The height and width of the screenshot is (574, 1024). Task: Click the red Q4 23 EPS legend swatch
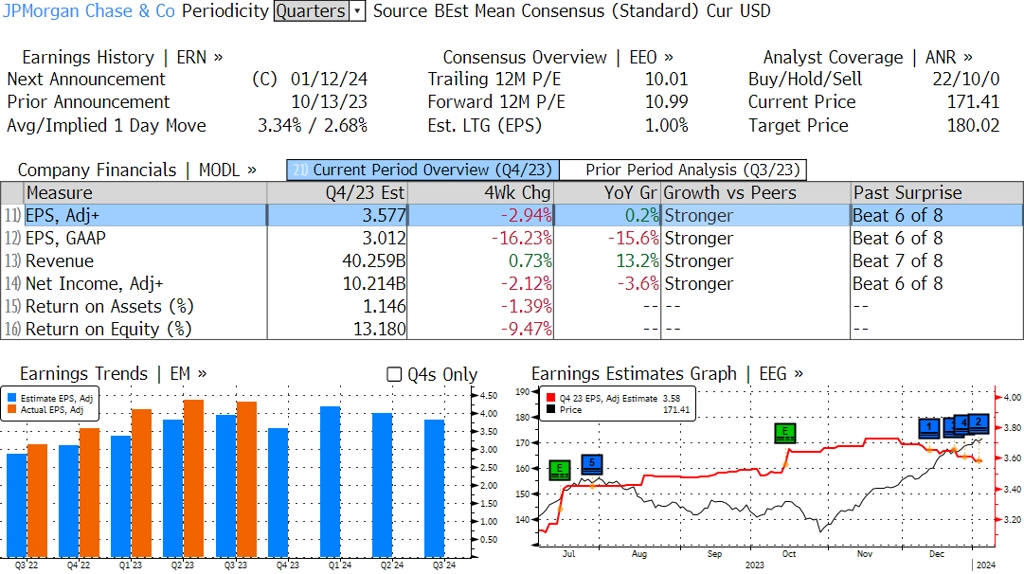551,398
